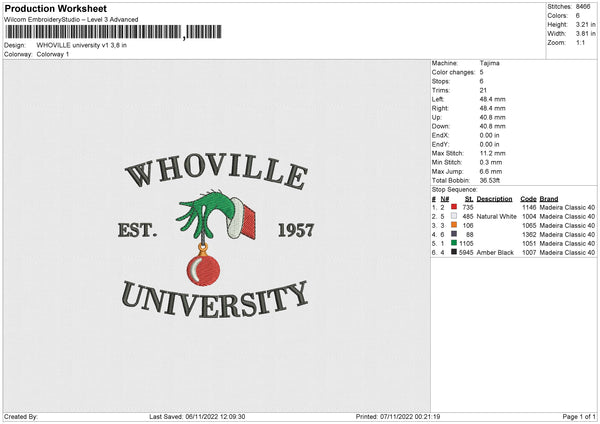Screen dimensions: 600x424
Task: Click the green thread color swatch
Action: [x=454, y=243]
